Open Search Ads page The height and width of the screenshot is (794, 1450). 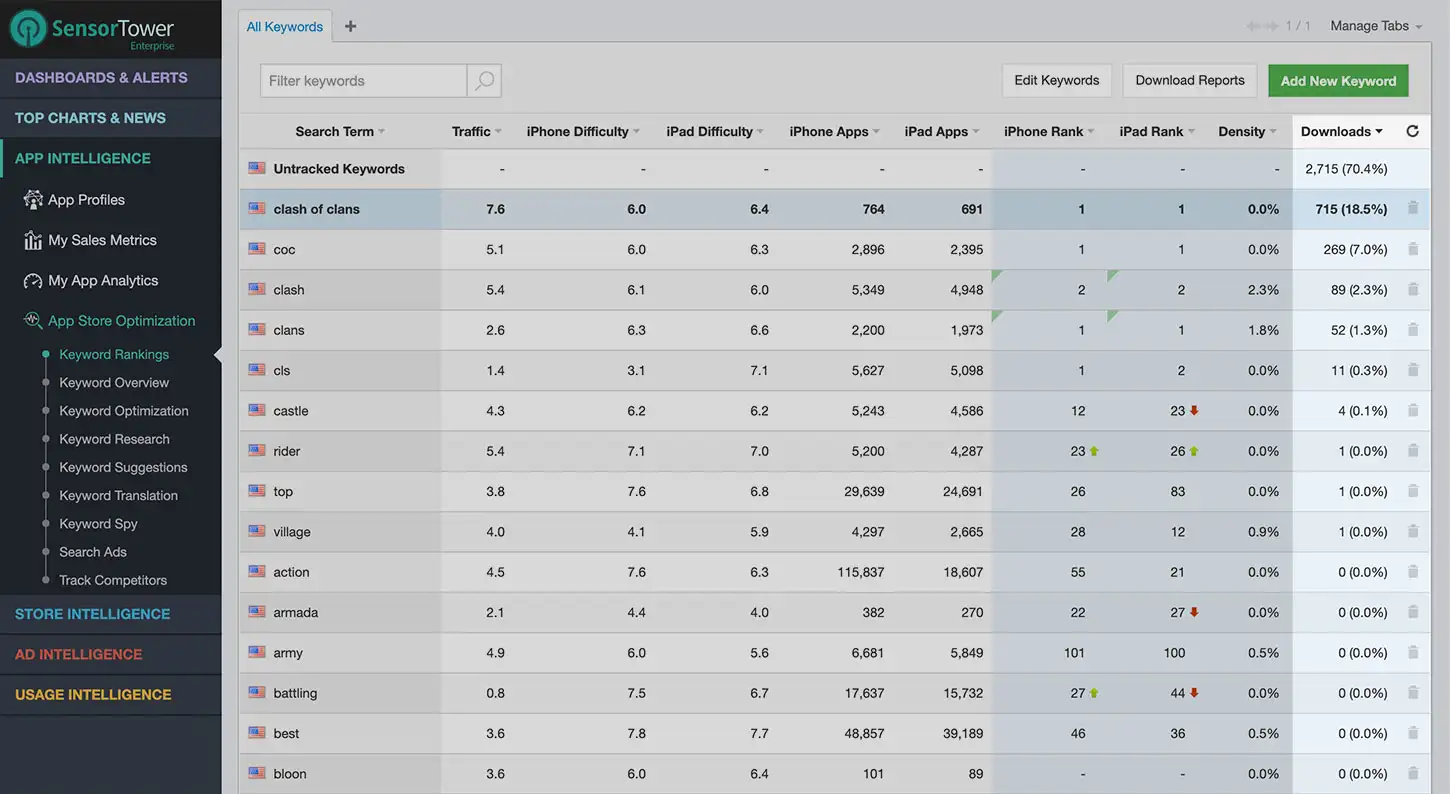tap(93, 552)
